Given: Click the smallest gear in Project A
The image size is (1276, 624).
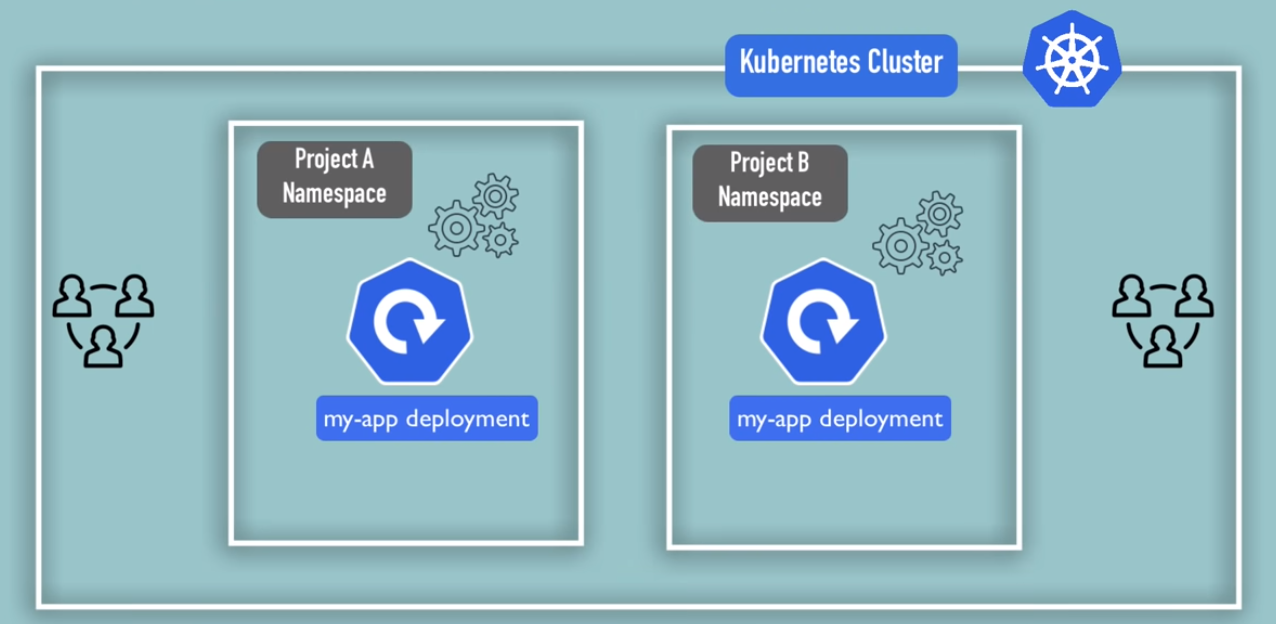Looking at the screenshot, I should [500, 239].
